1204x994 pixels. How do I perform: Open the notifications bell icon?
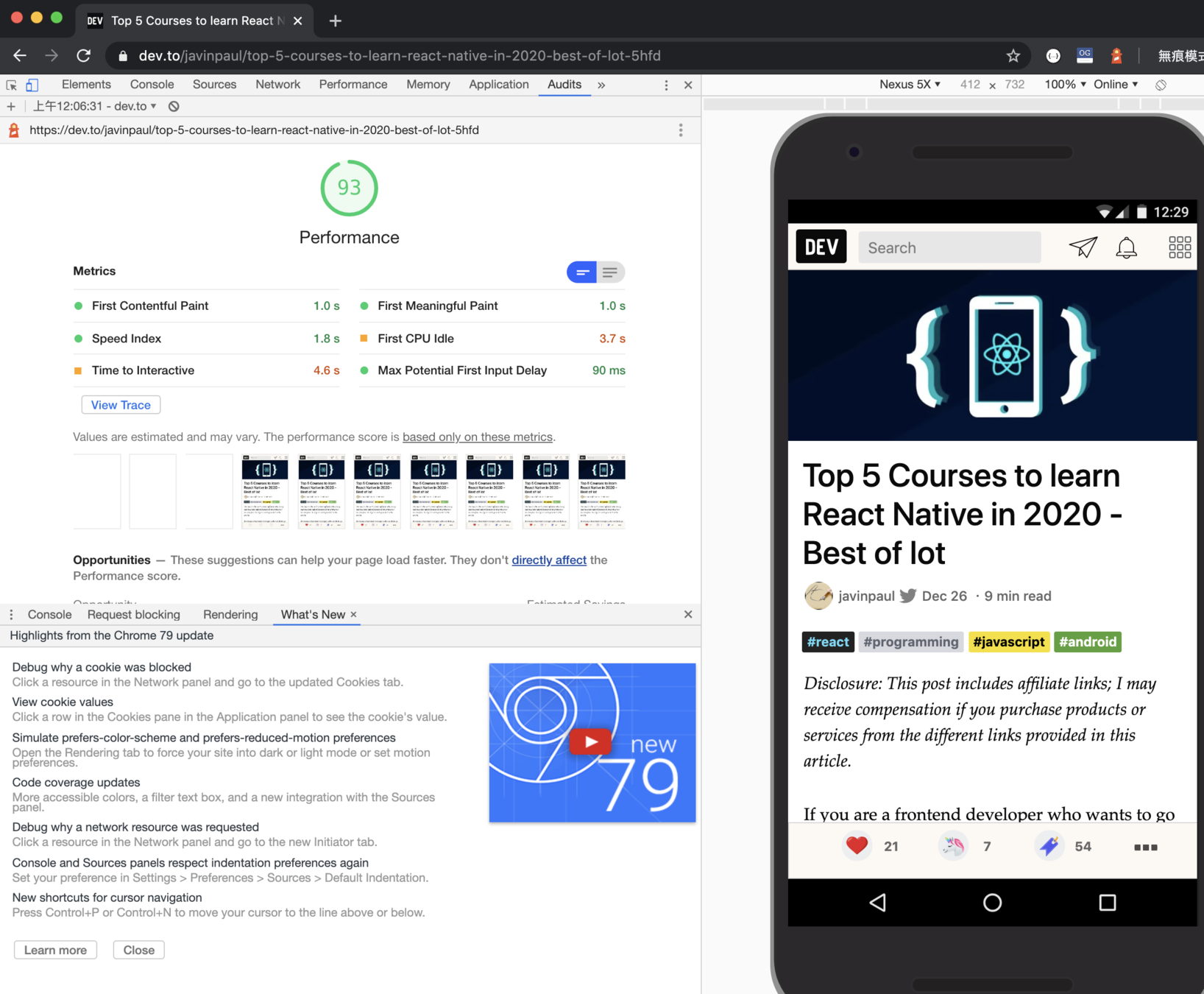pyautogui.click(x=1126, y=247)
